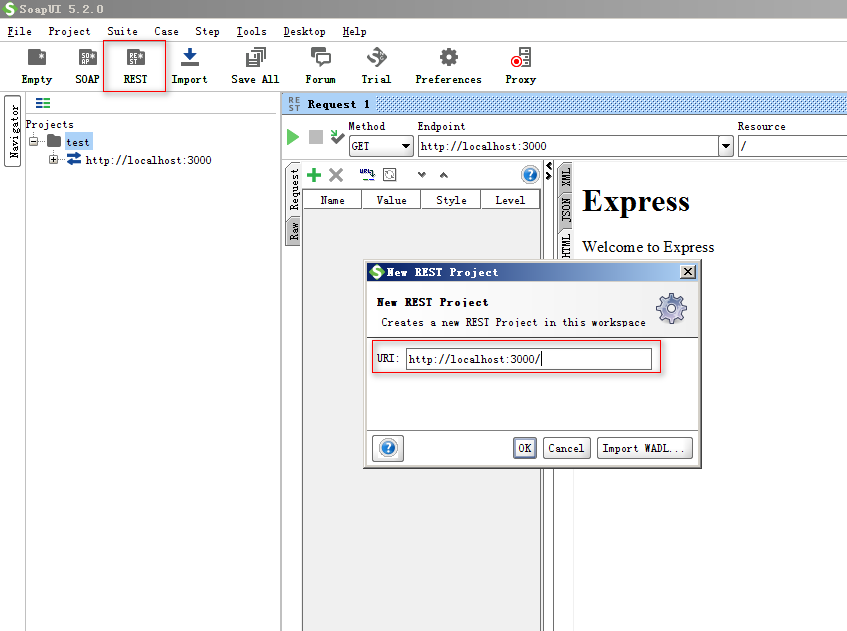Screen dimensions: 847x631
Task: Open the Step menu
Action: coord(207,31)
